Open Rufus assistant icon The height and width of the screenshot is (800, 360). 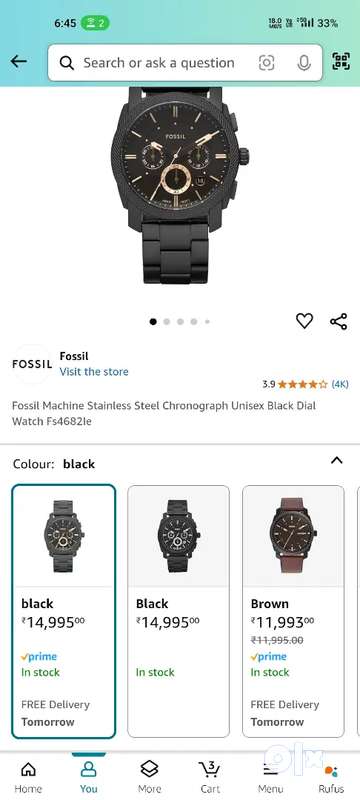331,777
